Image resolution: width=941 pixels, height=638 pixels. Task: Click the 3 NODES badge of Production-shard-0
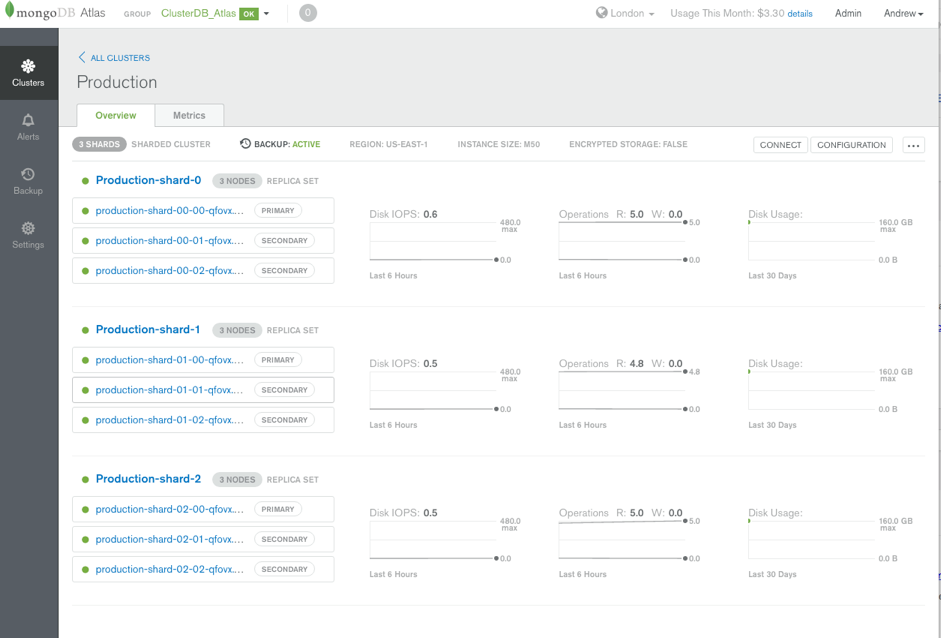point(237,181)
